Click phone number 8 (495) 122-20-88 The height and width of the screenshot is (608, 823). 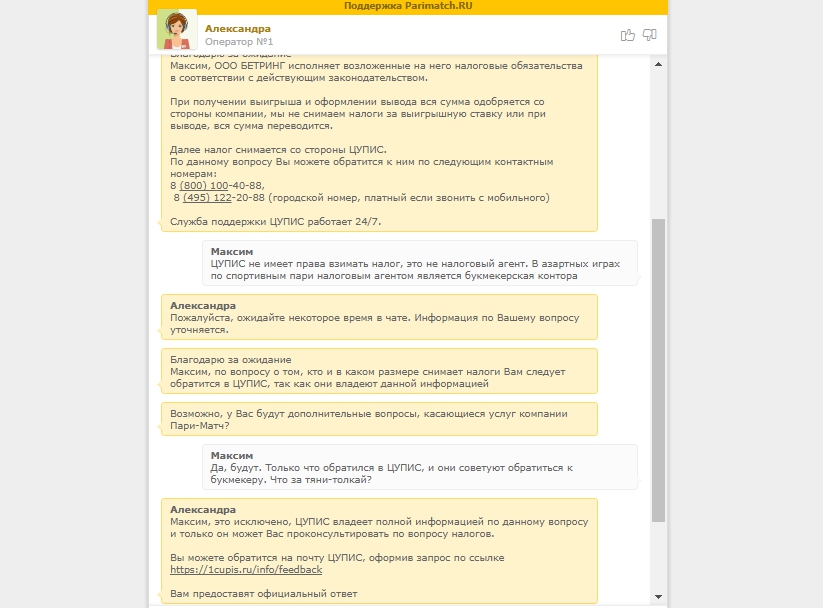pos(219,198)
